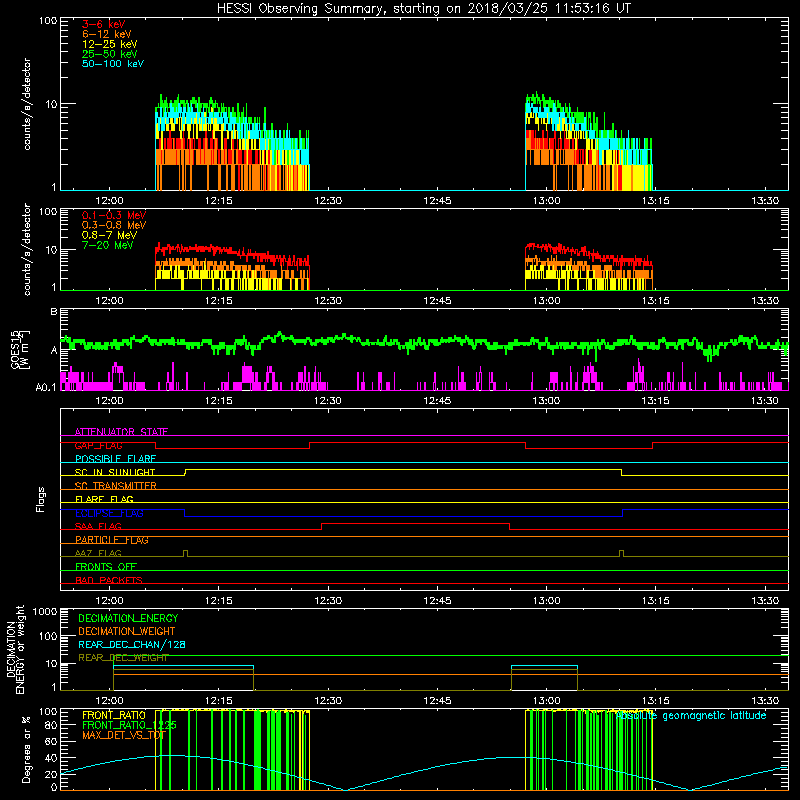Click the FLARE_FLAG label
800x800 pixels.
coord(104,499)
